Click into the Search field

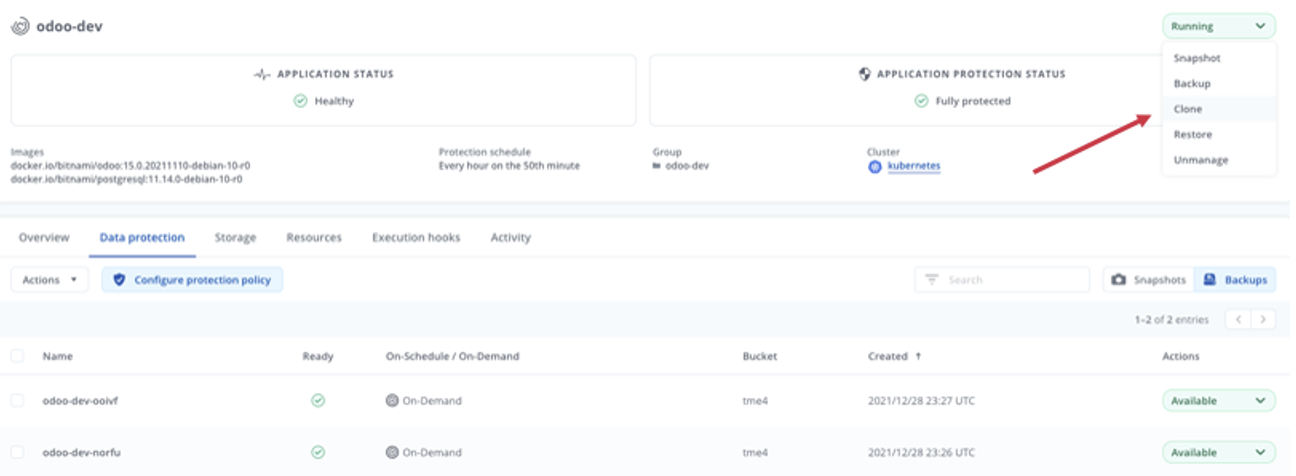tap(1002, 280)
